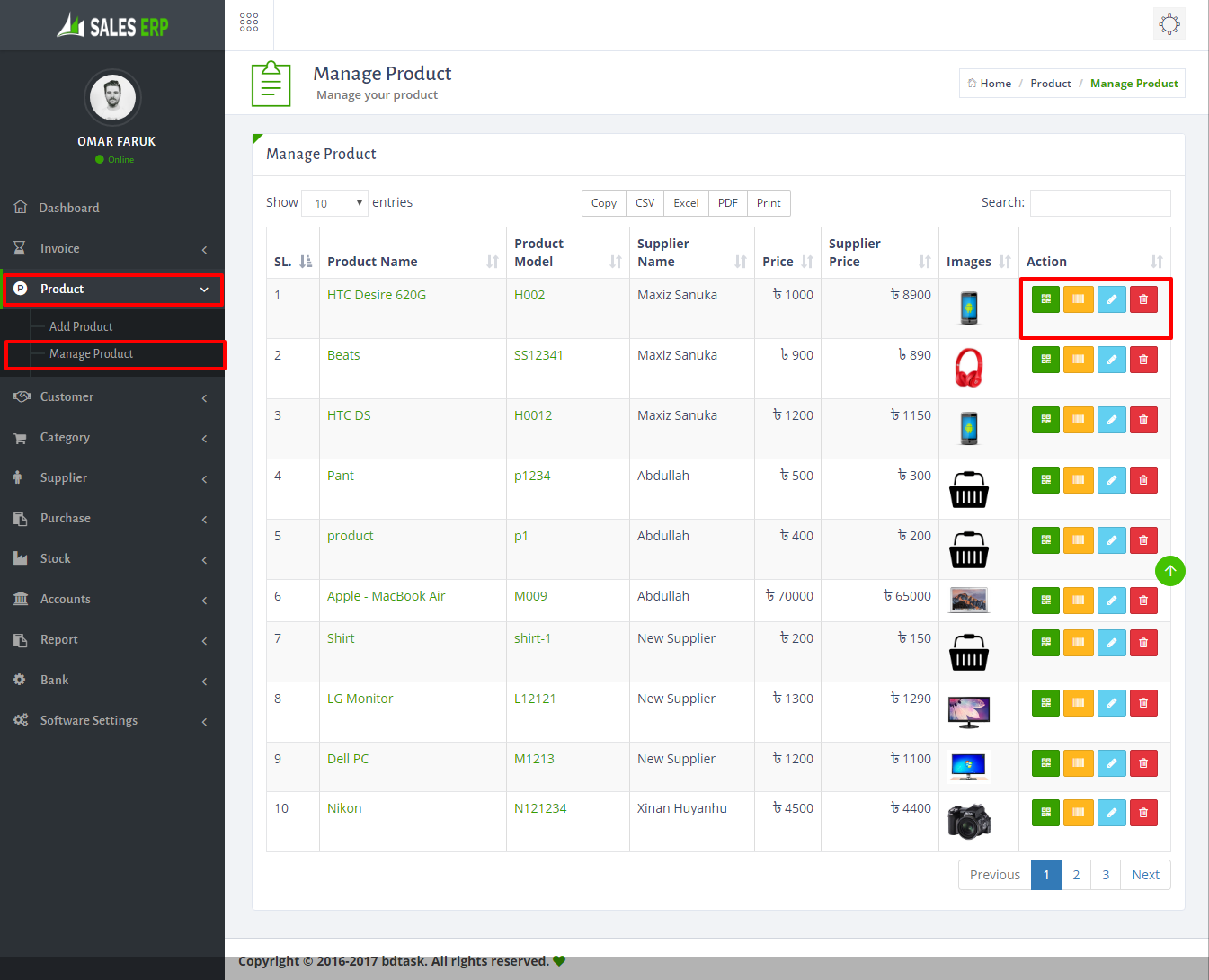Expand the Invoice sidebar menu

coord(112,248)
